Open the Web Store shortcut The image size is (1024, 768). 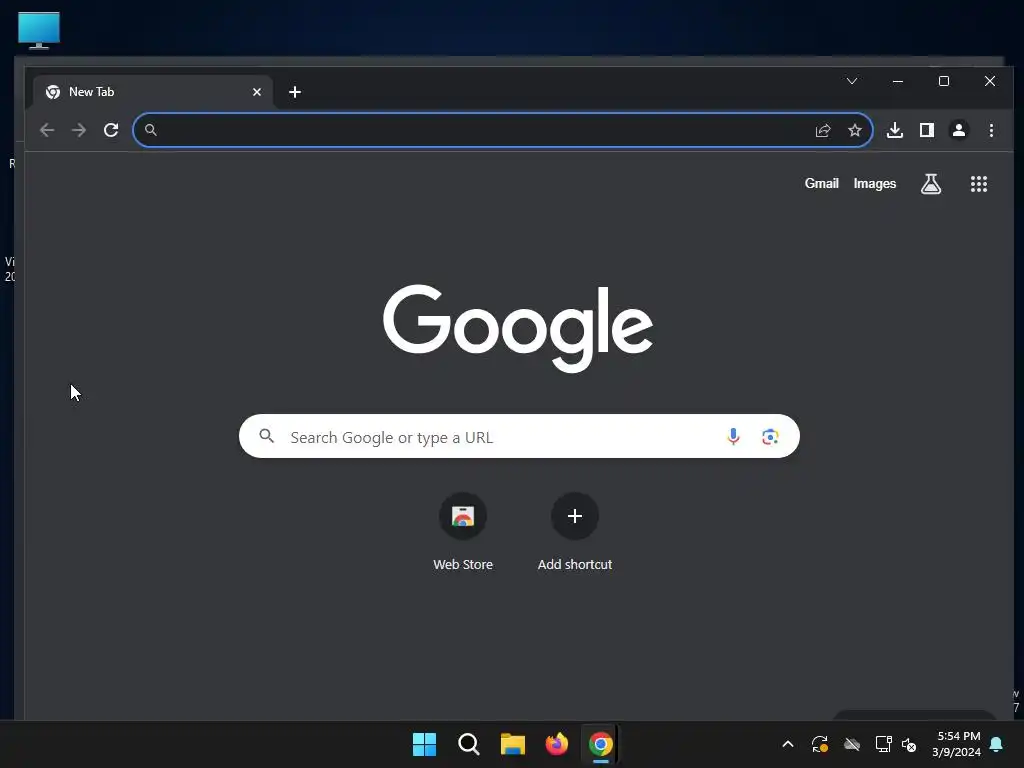click(463, 531)
